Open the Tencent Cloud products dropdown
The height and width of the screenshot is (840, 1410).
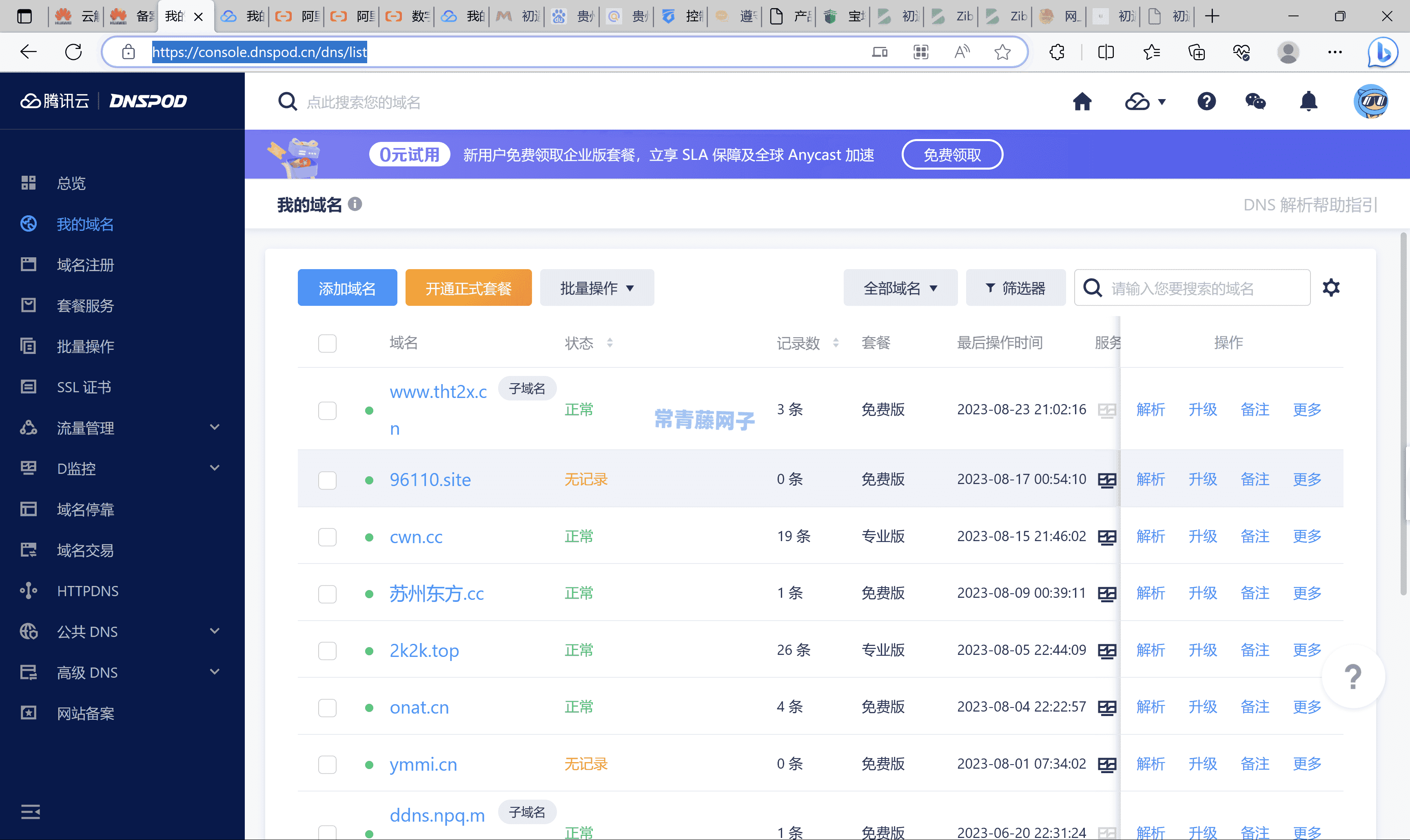(1145, 102)
